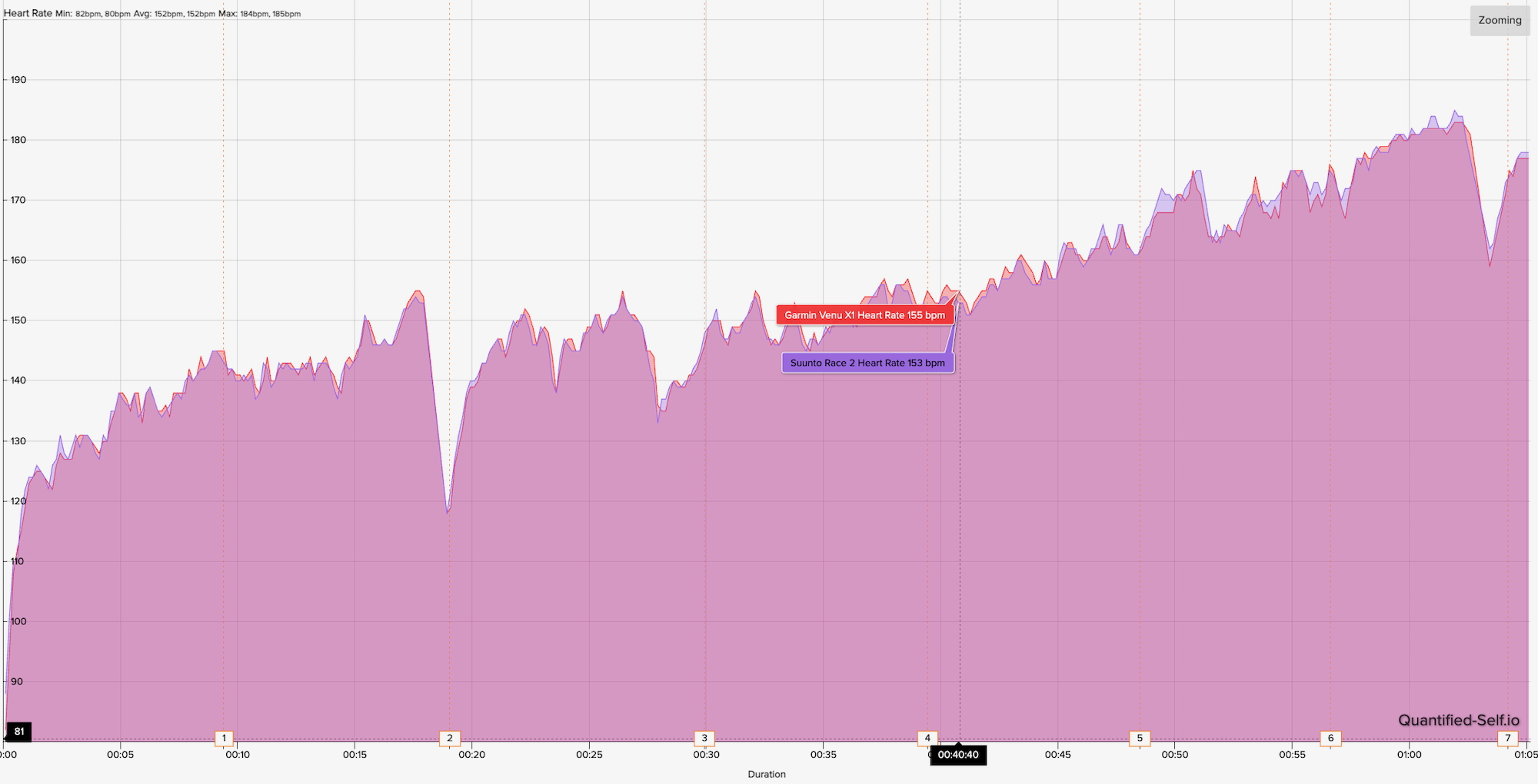This screenshot has height=784, width=1538.
Task: Click the 00:30 time axis label
Action: (x=706, y=755)
